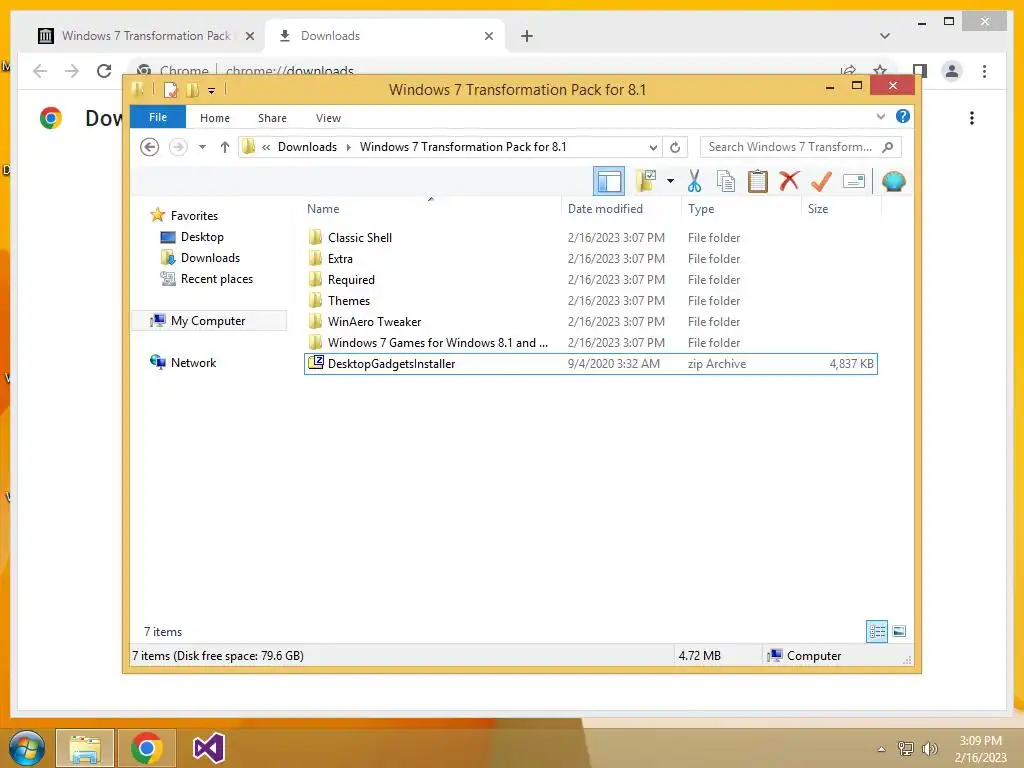Screen dimensions: 1024x768
Task: Expand the ribbon with chevron arrow
Action: (880, 116)
